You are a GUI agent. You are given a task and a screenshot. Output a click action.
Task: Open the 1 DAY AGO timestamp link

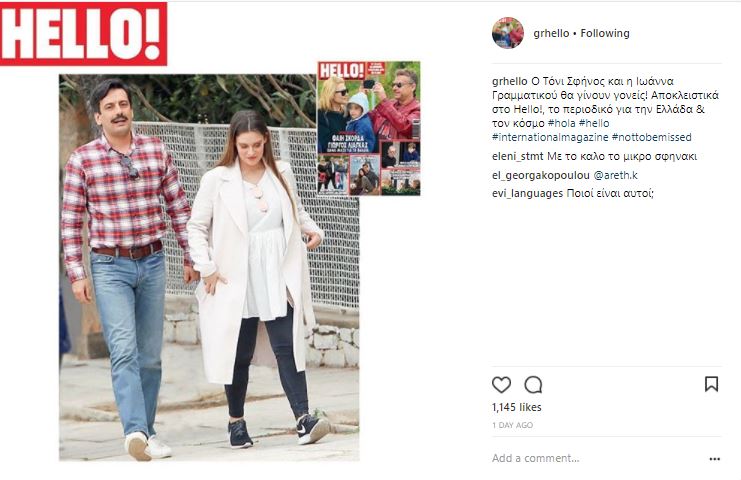[512, 425]
